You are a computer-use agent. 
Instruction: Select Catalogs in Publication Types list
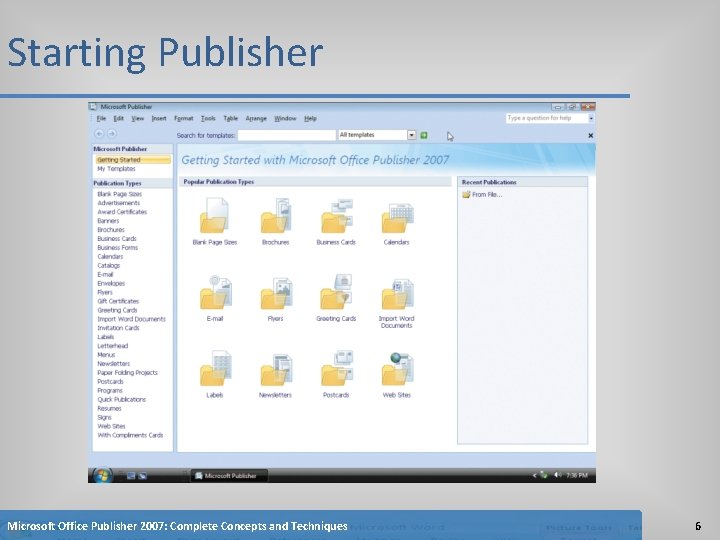coord(108,265)
